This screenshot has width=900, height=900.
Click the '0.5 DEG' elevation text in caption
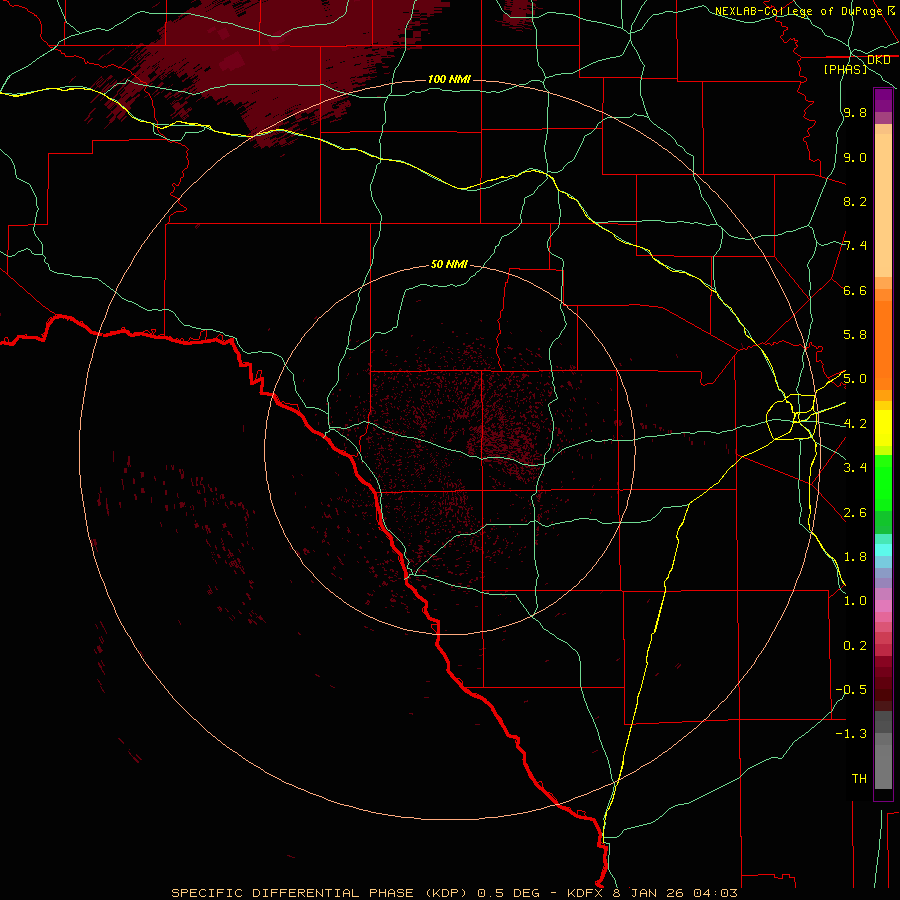[509, 893]
